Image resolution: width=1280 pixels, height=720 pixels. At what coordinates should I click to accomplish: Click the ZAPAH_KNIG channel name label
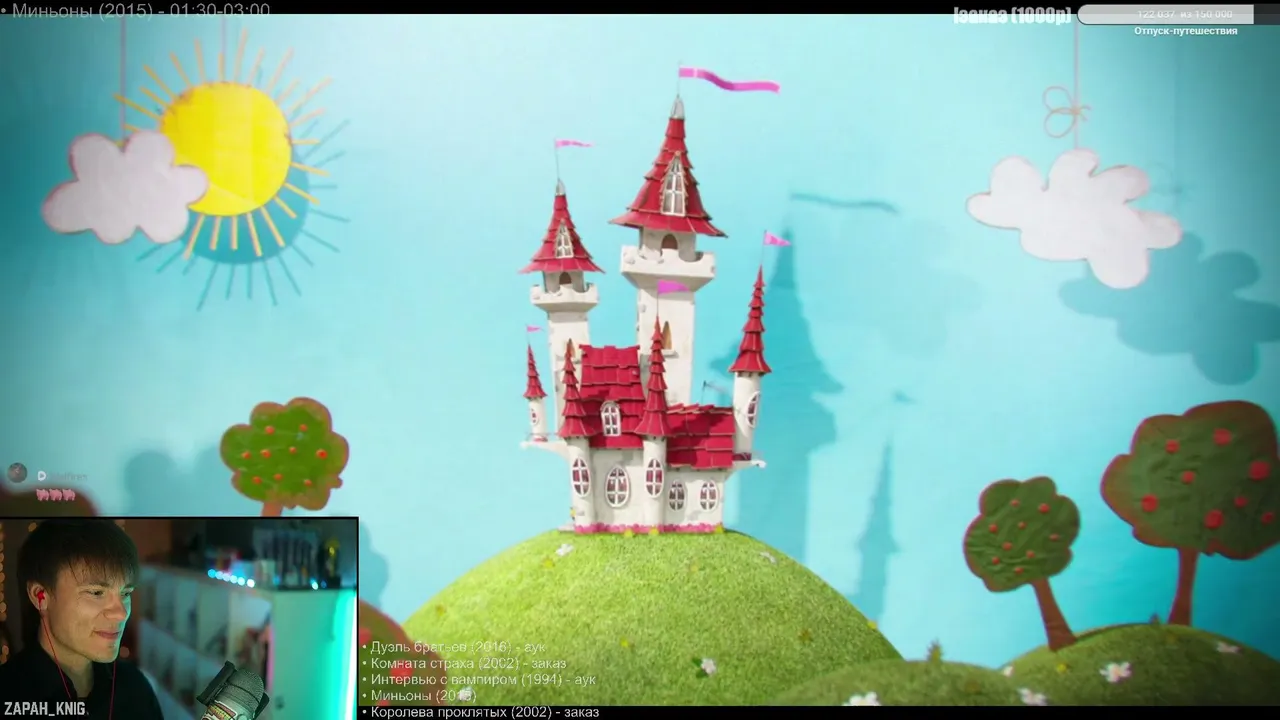44,709
